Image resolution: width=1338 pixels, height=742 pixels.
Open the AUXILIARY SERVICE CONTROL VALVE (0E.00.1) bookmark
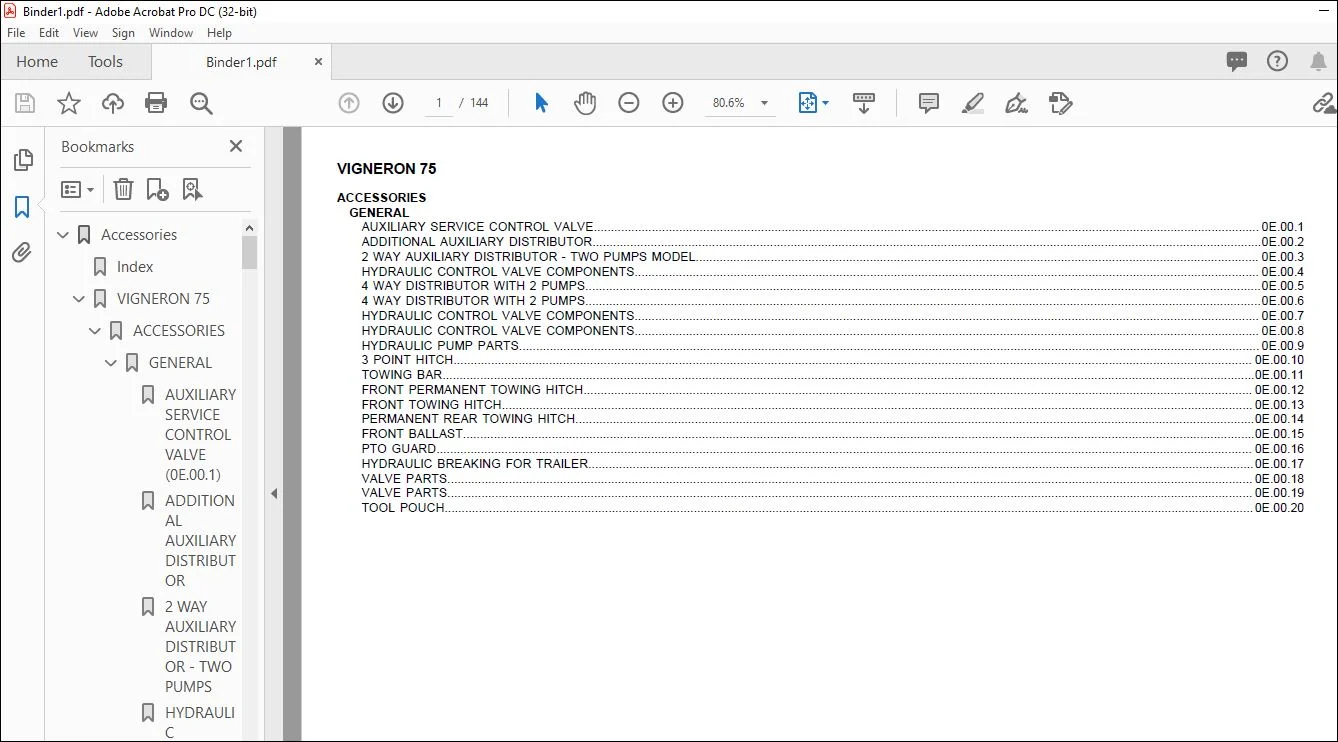pyautogui.click(x=200, y=435)
